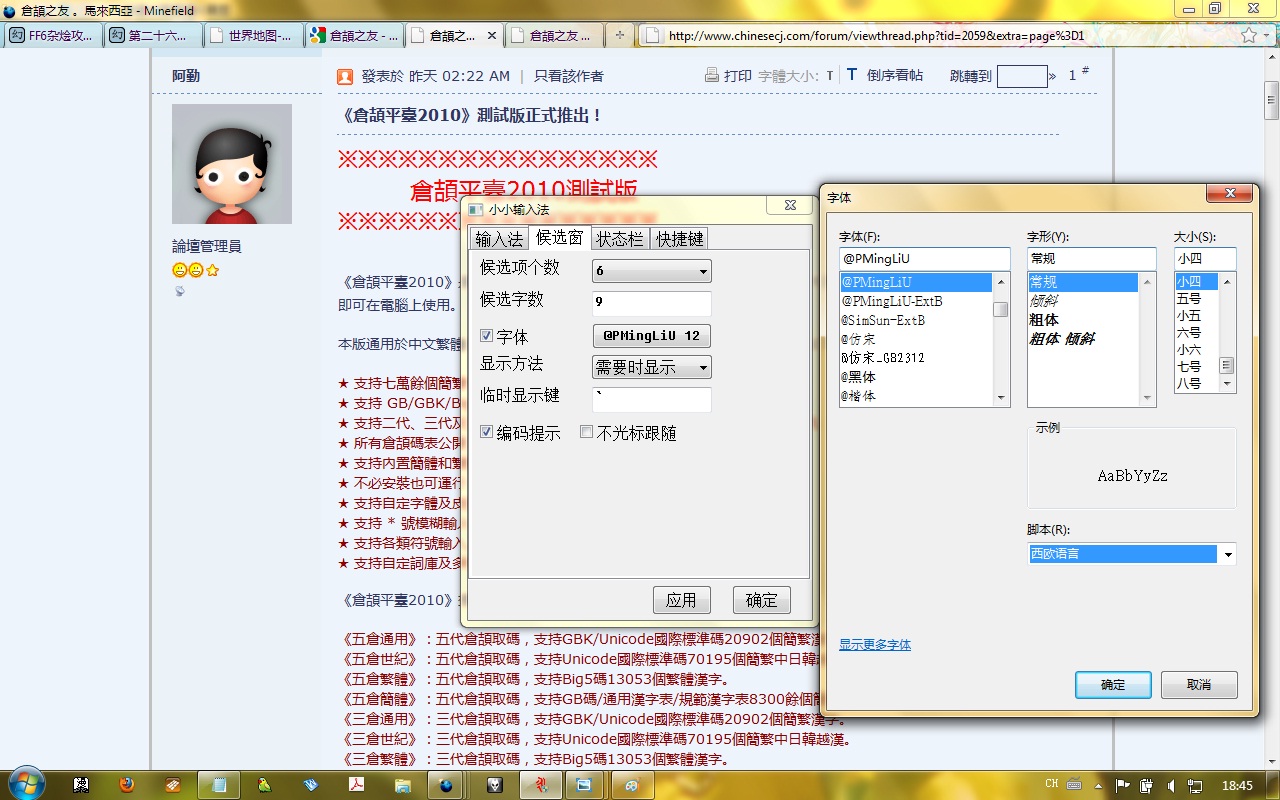The width and height of the screenshot is (1280, 800).
Task: Click 确定 in the 小小输入法 dialog
Action: 761,600
